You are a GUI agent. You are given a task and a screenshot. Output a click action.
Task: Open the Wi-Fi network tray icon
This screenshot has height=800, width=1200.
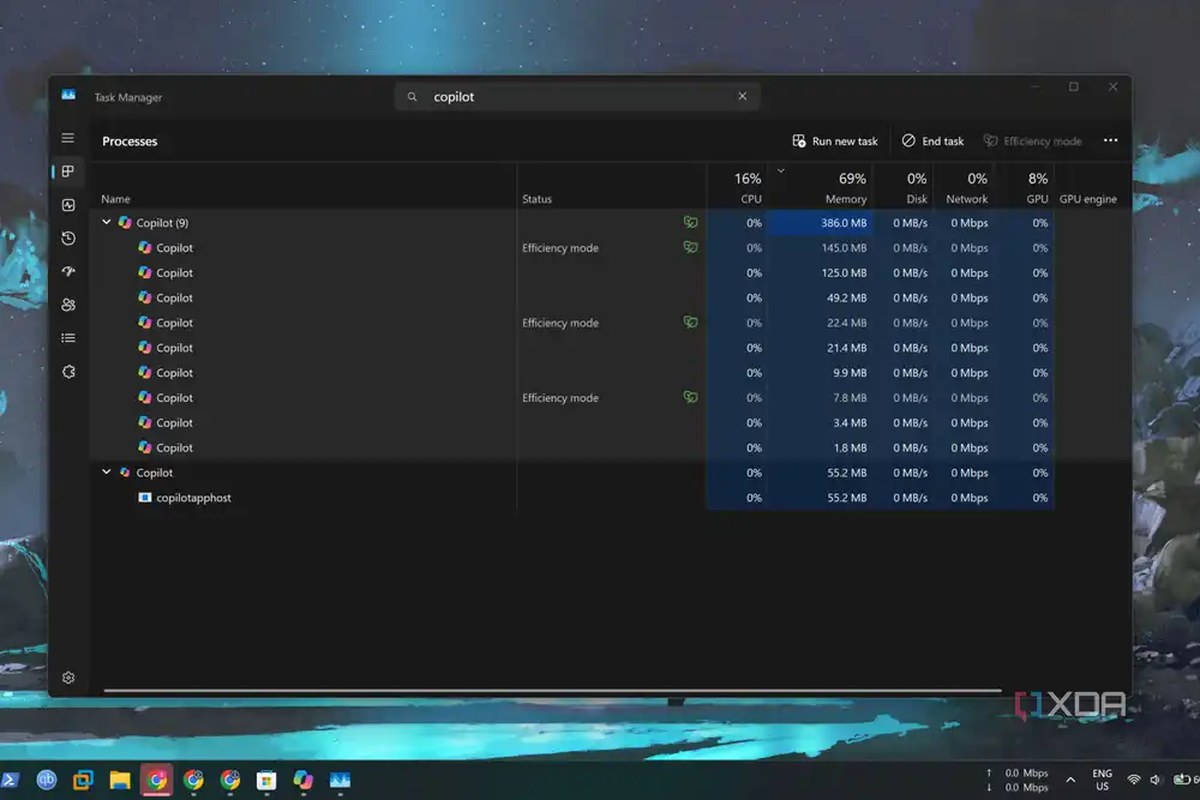[x=1134, y=779]
